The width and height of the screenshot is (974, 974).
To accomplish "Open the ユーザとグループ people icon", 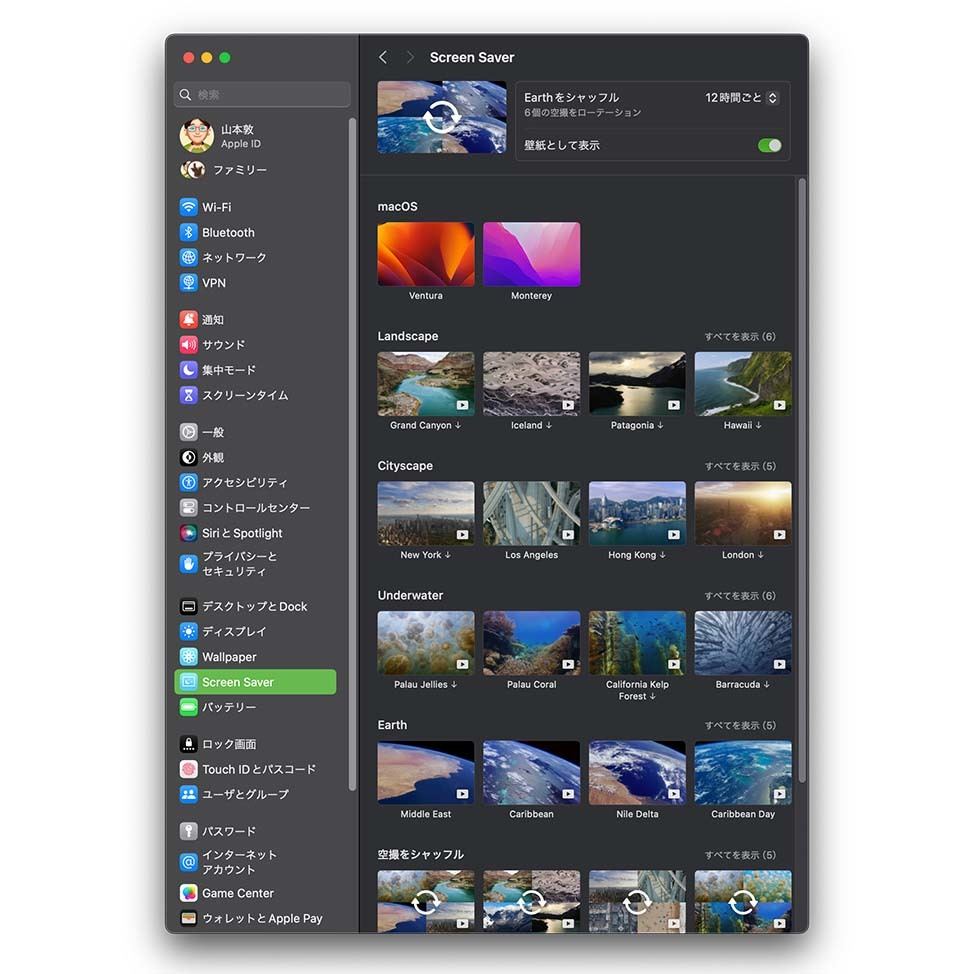I will point(188,794).
